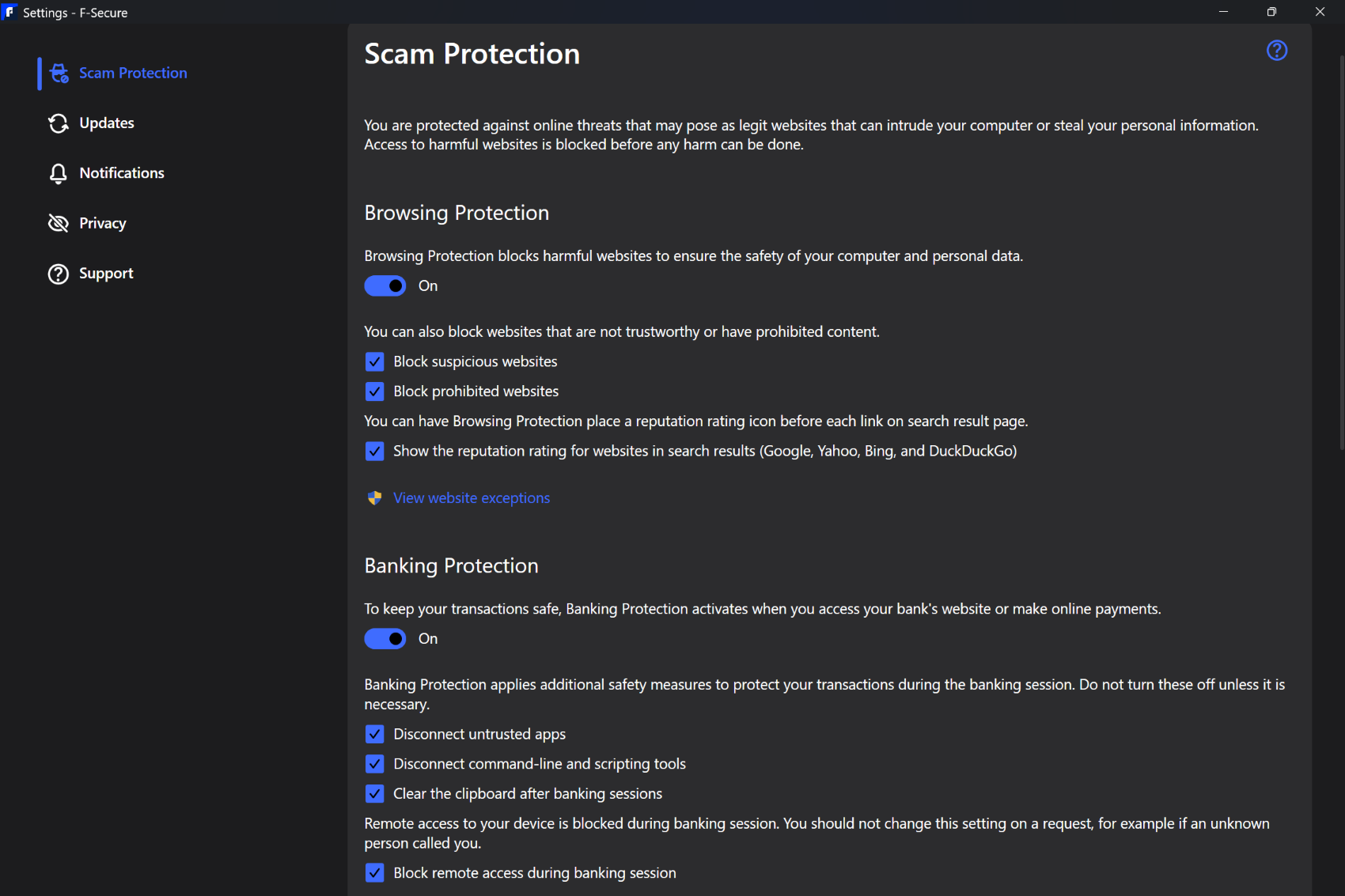The height and width of the screenshot is (896, 1345).
Task: Uncheck Clear the clipboard after banking sessions
Action: click(375, 793)
